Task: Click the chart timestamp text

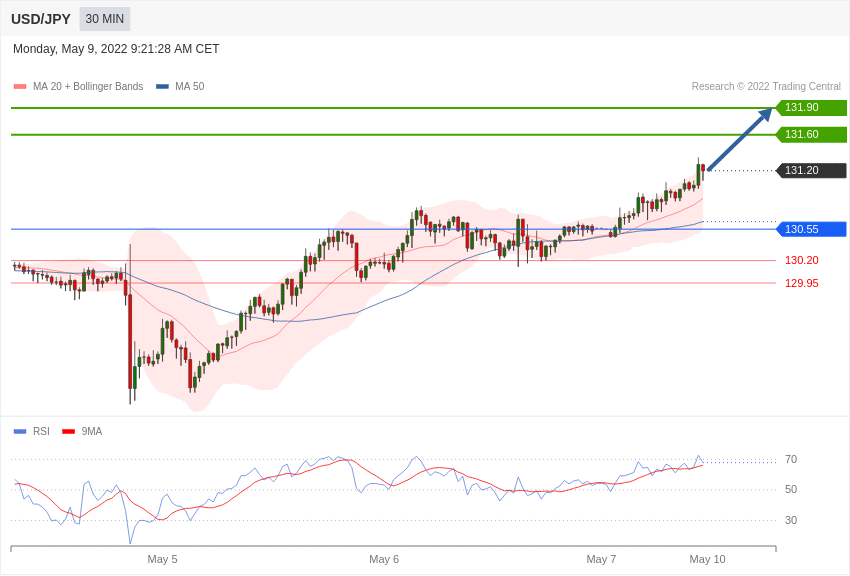Action: (116, 49)
